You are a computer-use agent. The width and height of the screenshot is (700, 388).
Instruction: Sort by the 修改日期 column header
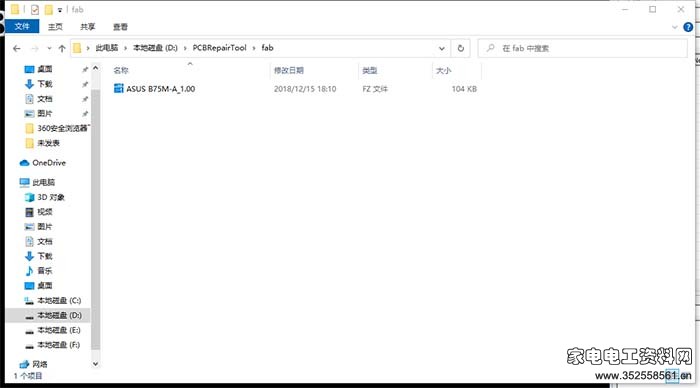289,71
